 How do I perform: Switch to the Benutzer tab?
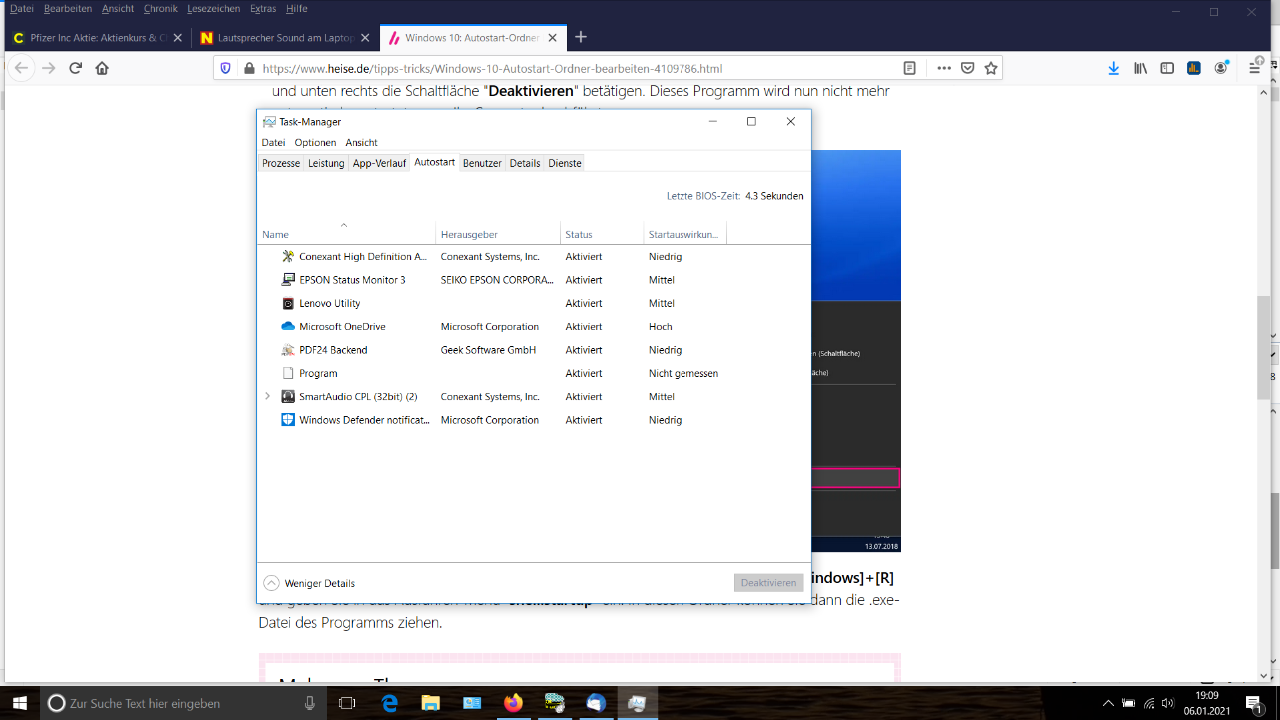(482, 163)
